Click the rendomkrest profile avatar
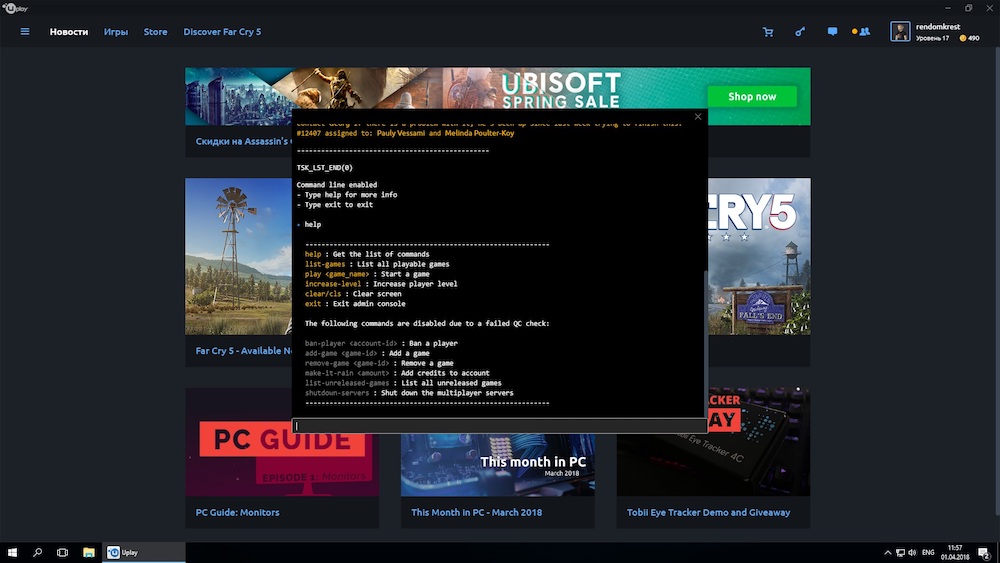Image resolution: width=1000 pixels, height=563 pixels. click(x=900, y=31)
